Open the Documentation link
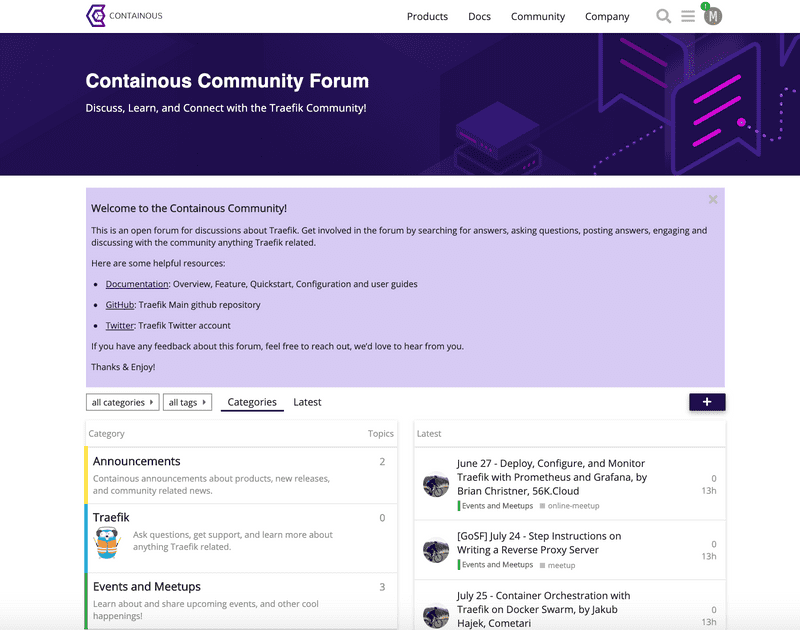The width and height of the screenshot is (800, 630). (x=137, y=284)
